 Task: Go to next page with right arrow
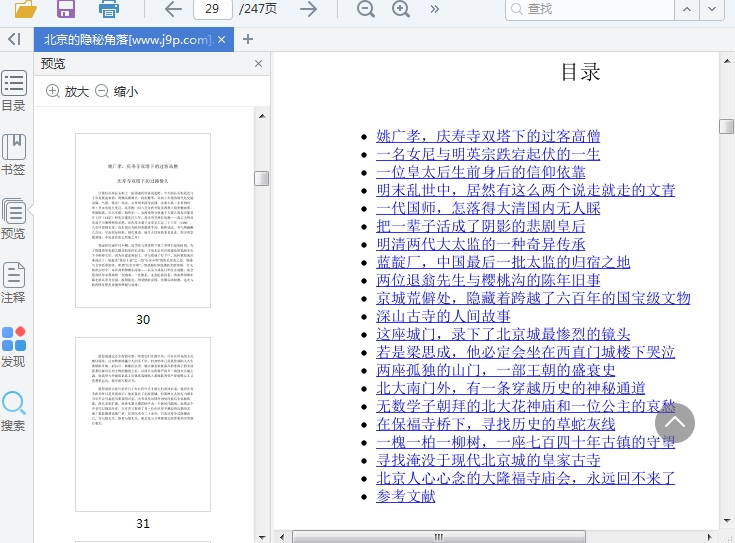(x=309, y=9)
